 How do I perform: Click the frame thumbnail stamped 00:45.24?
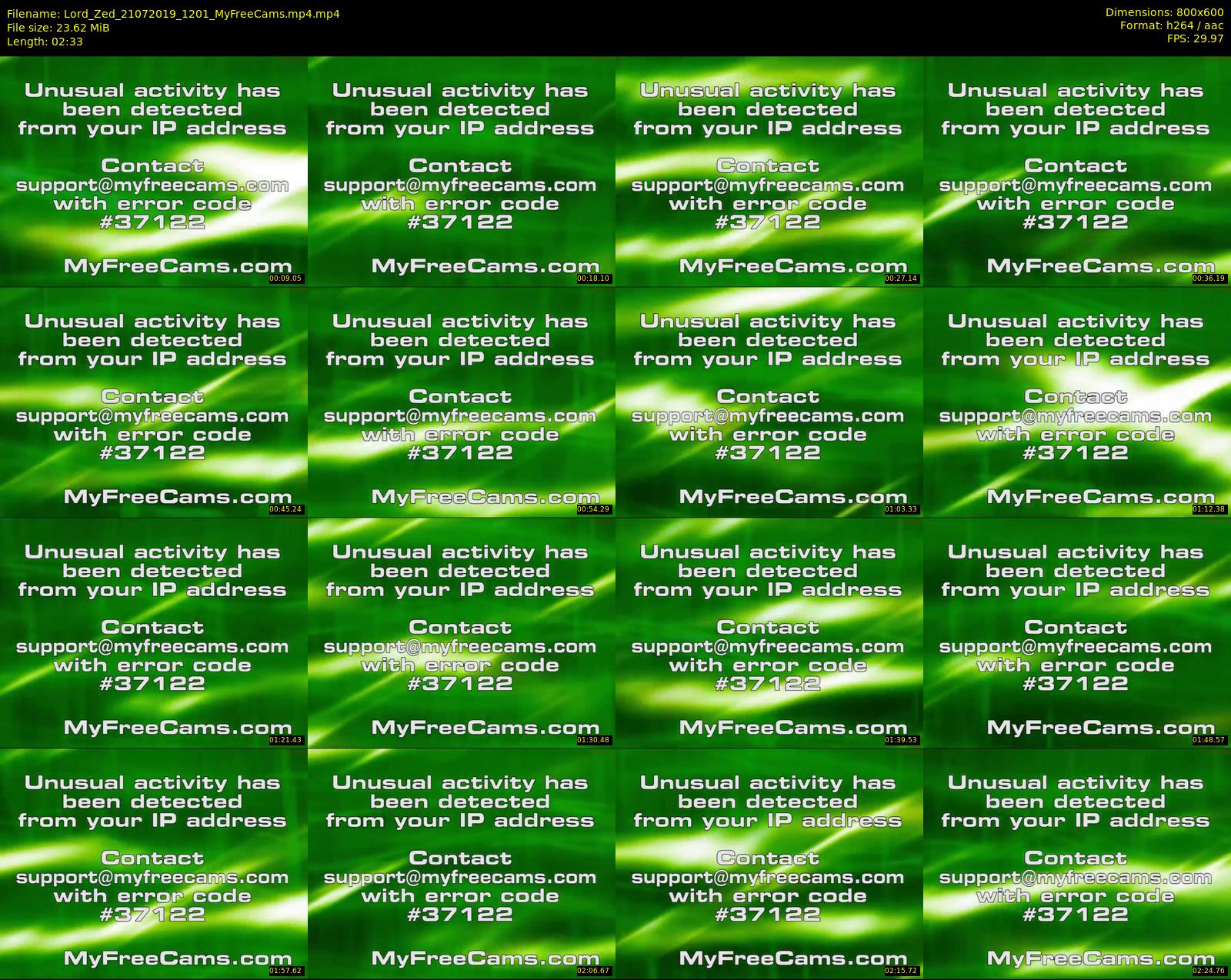[154, 402]
